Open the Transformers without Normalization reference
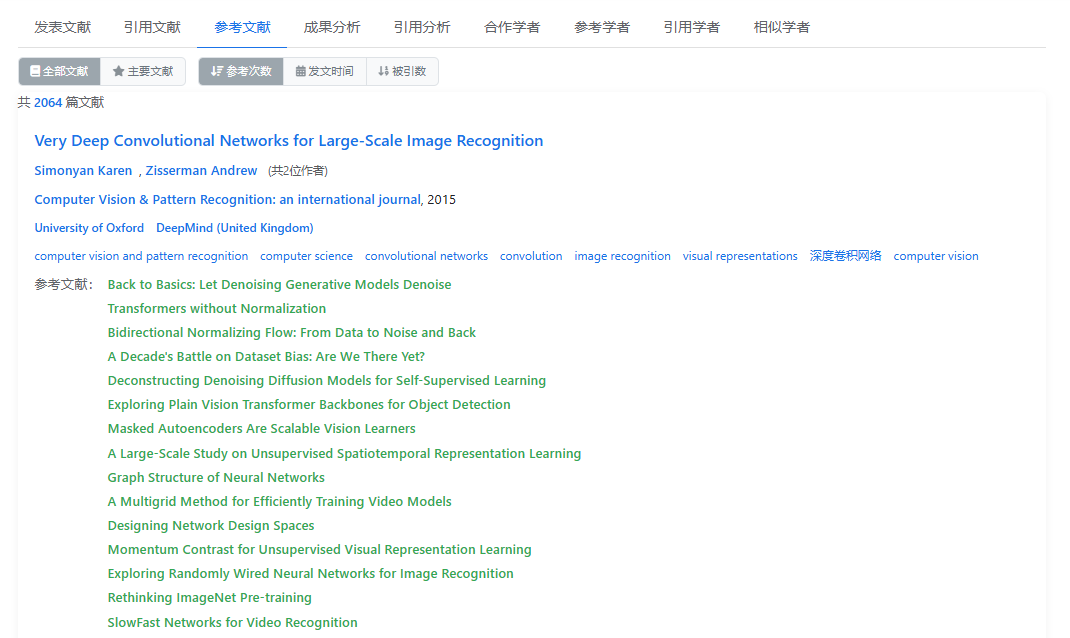The height and width of the screenshot is (638, 1070). coord(217,309)
